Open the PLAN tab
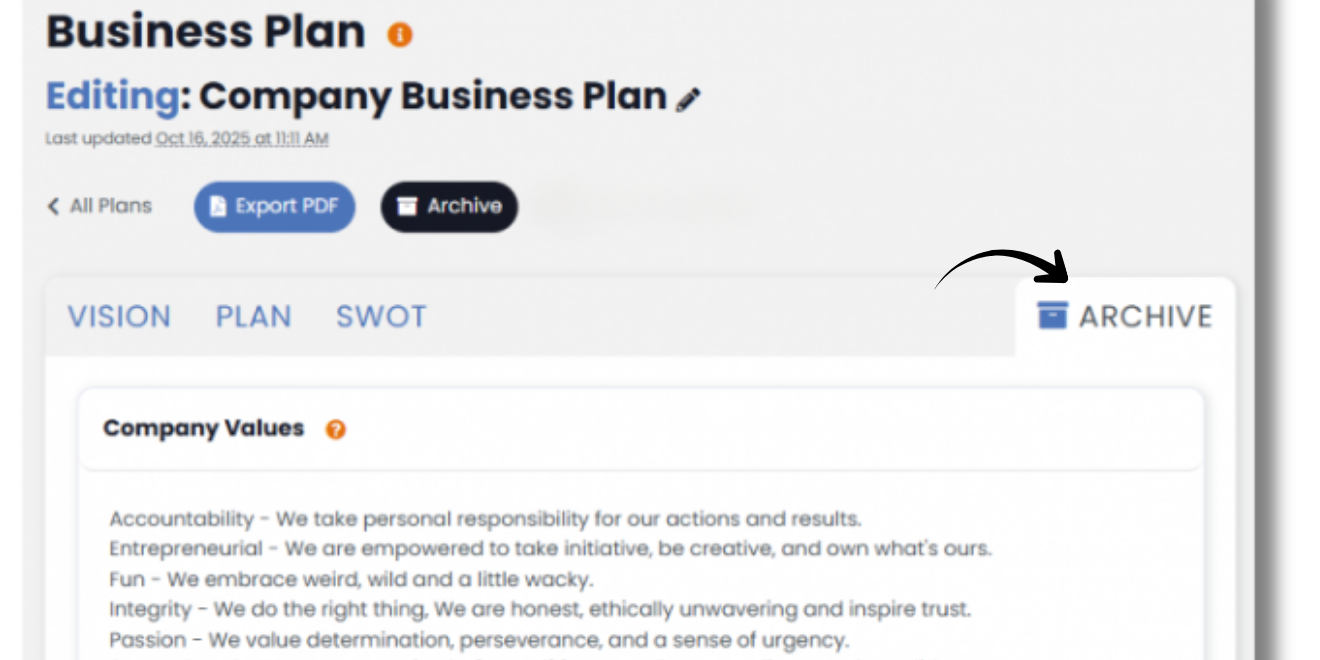1320x660 pixels. pos(253,317)
